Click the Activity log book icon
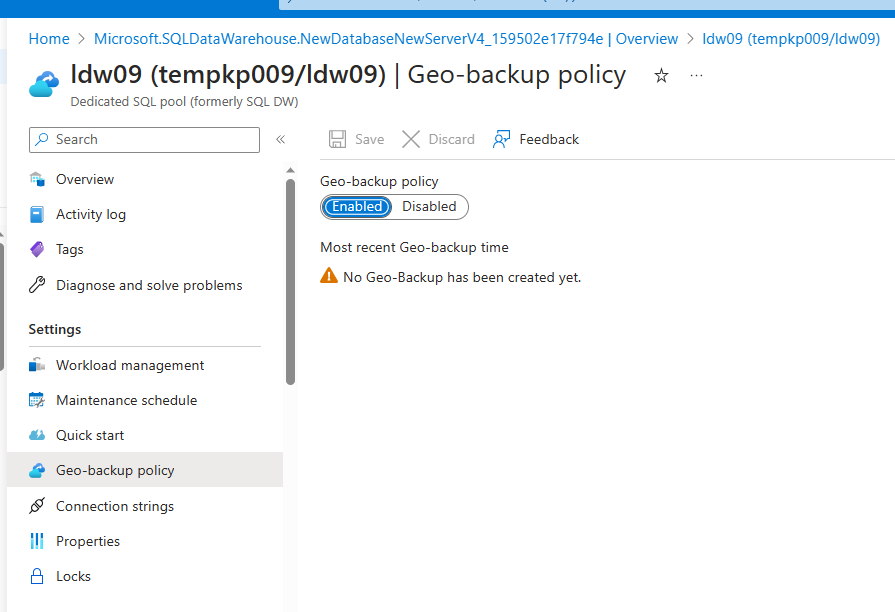Image resolution: width=895 pixels, height=612 pixels. 37,215
